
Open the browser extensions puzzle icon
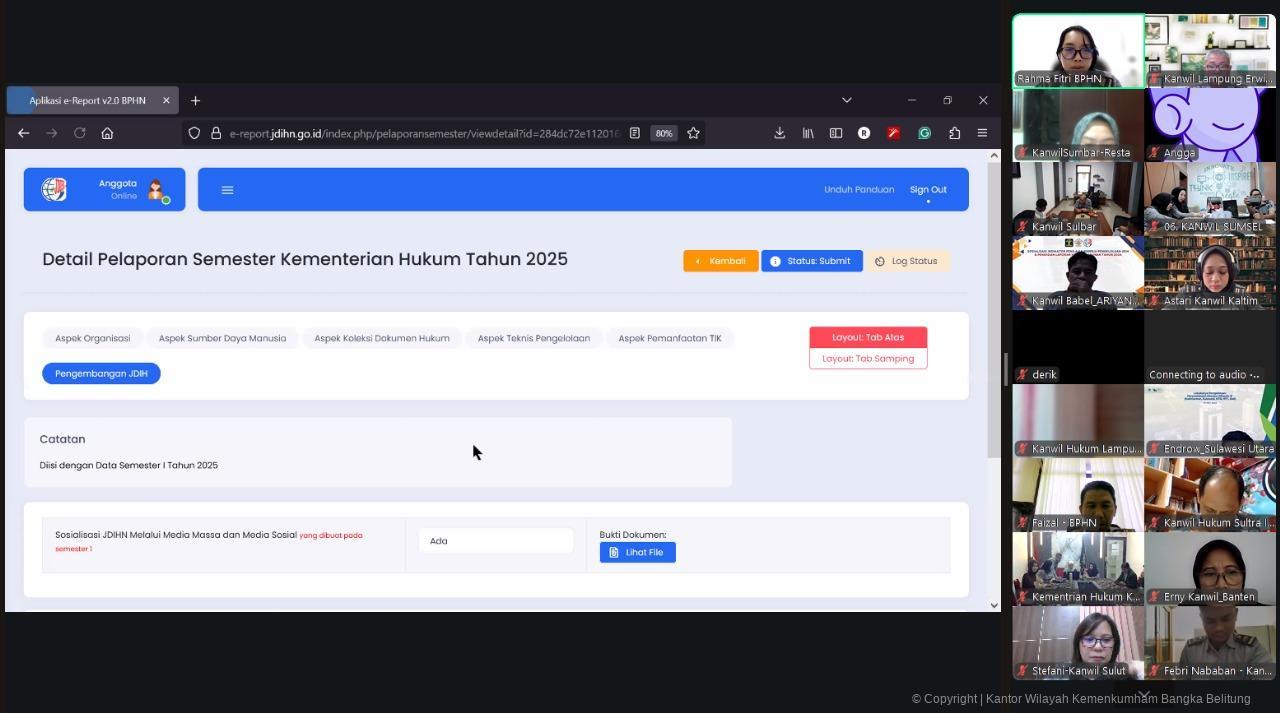click(x=954, y=133)
